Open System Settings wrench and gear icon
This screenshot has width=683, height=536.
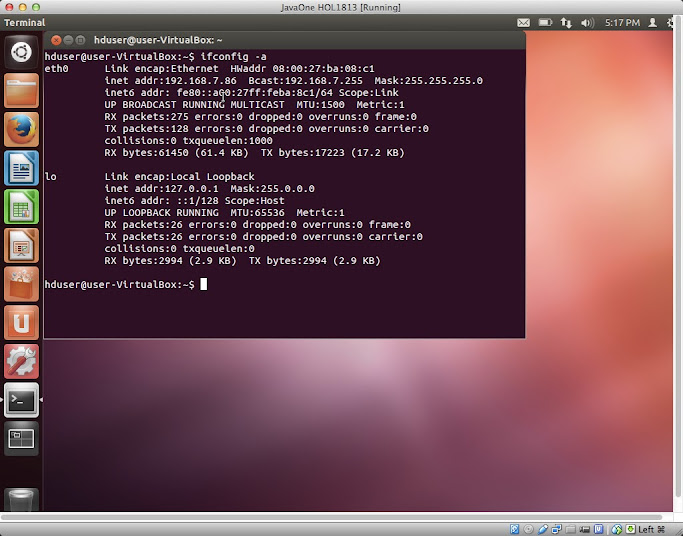[x=21, y=362]
